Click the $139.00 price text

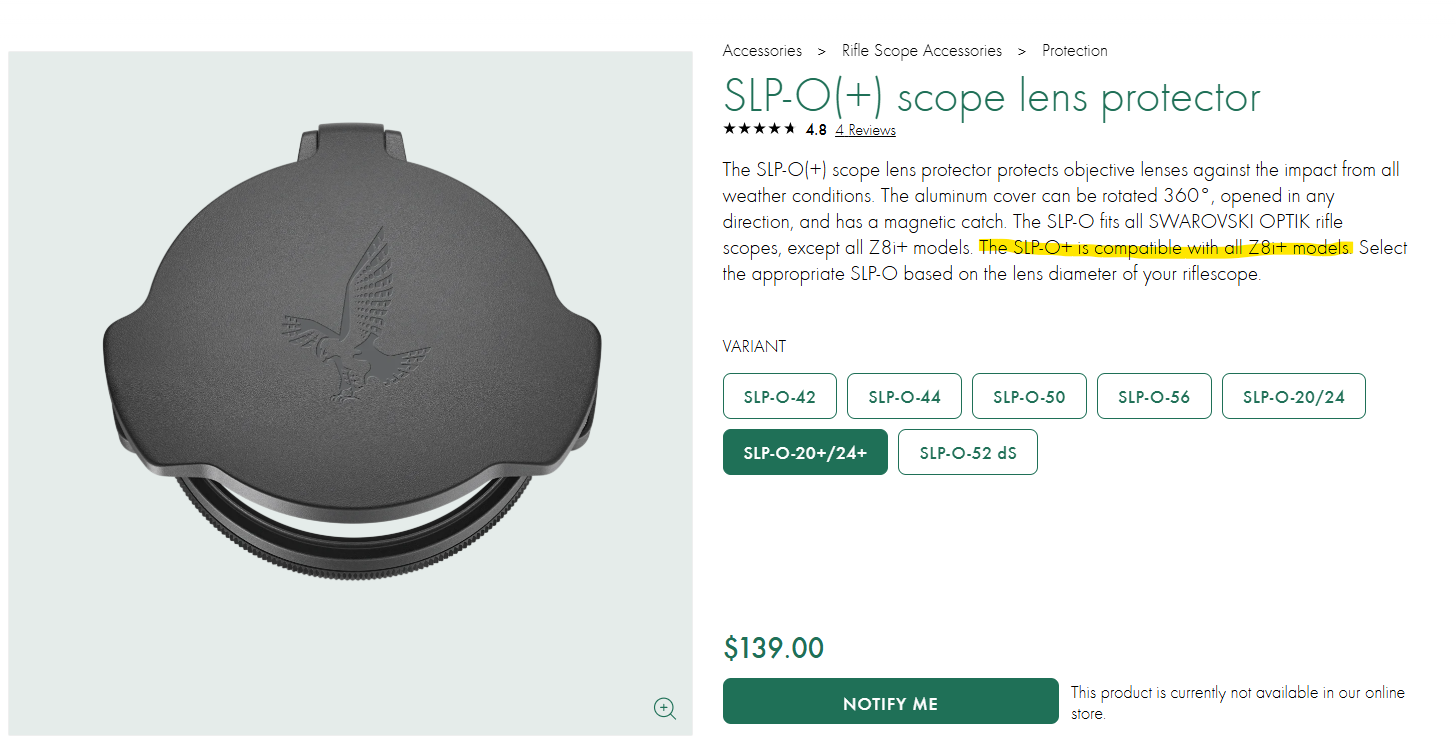coord(773,648)
